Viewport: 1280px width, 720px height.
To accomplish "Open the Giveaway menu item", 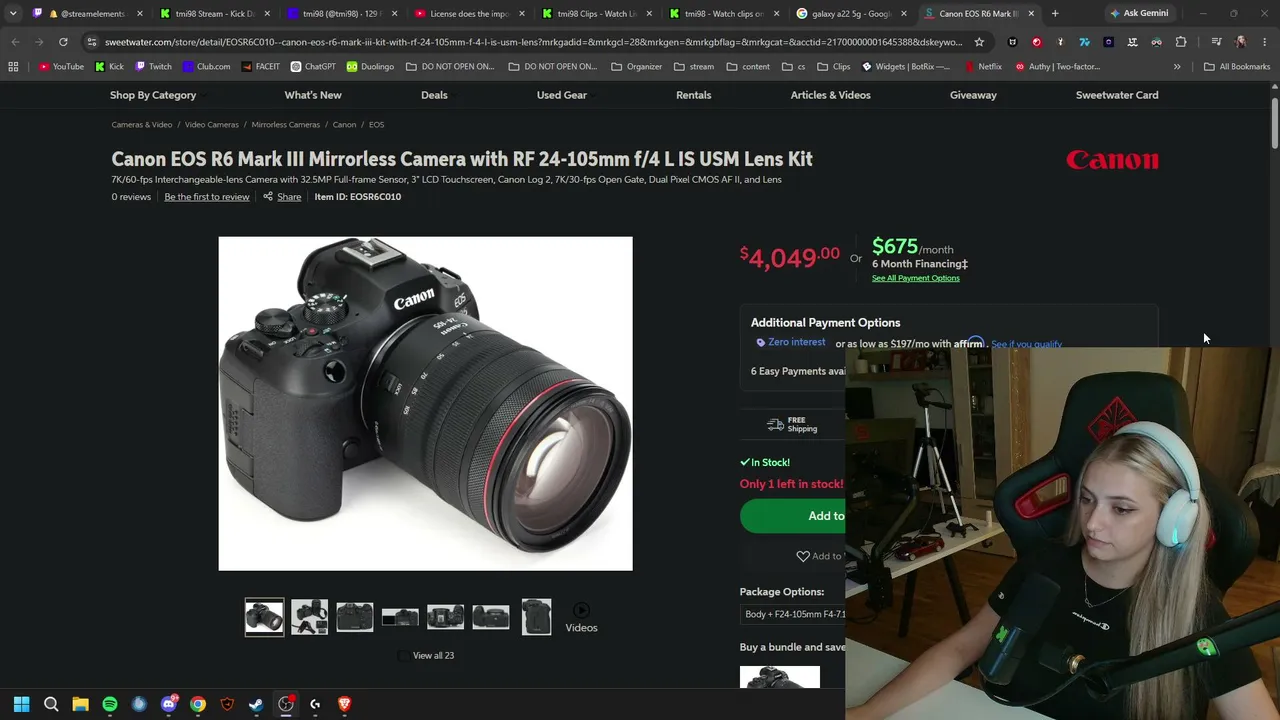I will click(x=973, y=95).
